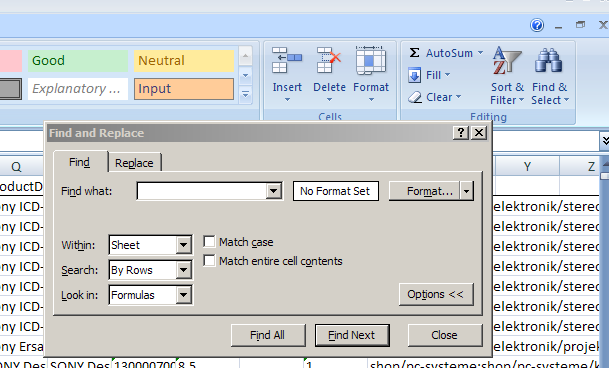Open Excel Help question mark icon
609x368 pixels.
pyautogui.click(x=537, y=25)
